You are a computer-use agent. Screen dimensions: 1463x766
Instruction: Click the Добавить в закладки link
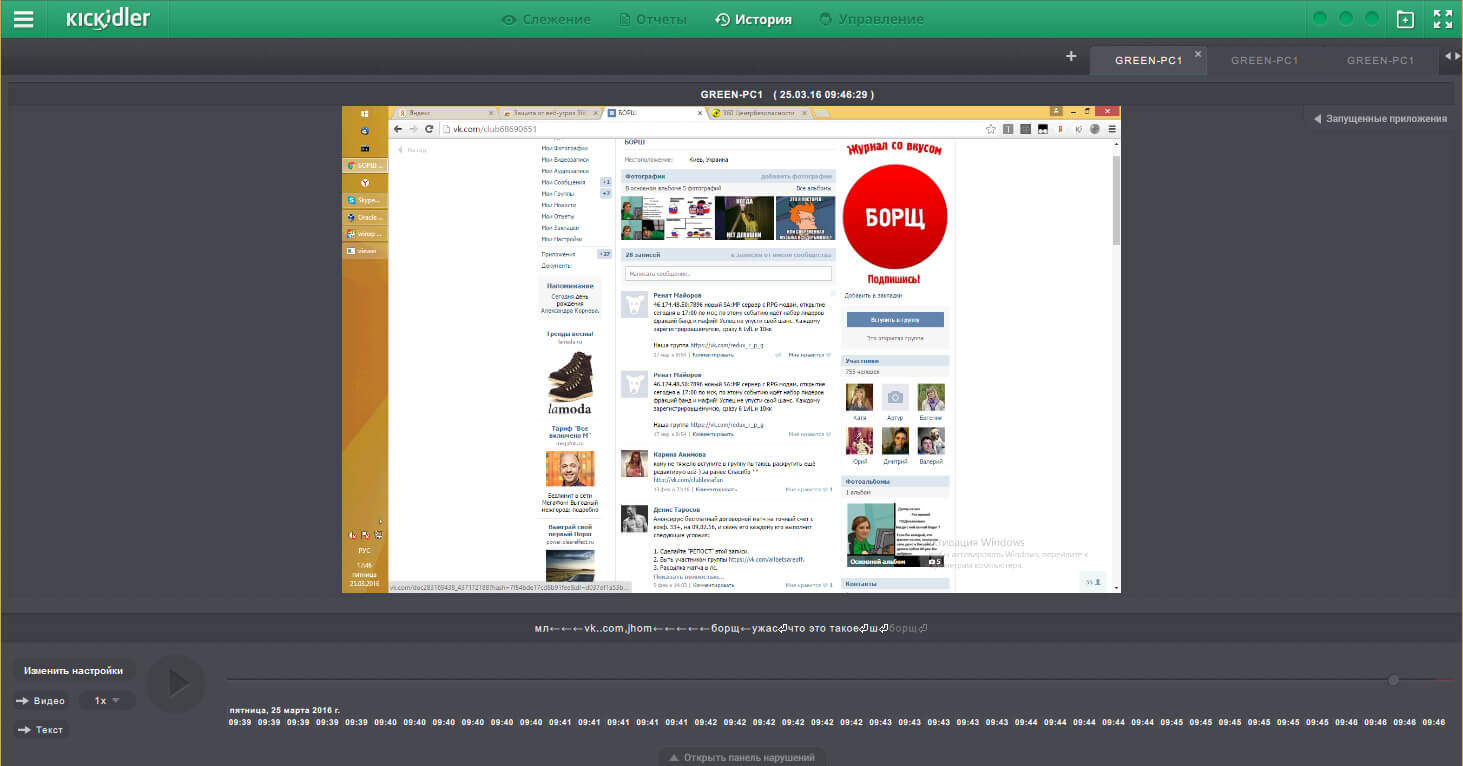(873, 296)
